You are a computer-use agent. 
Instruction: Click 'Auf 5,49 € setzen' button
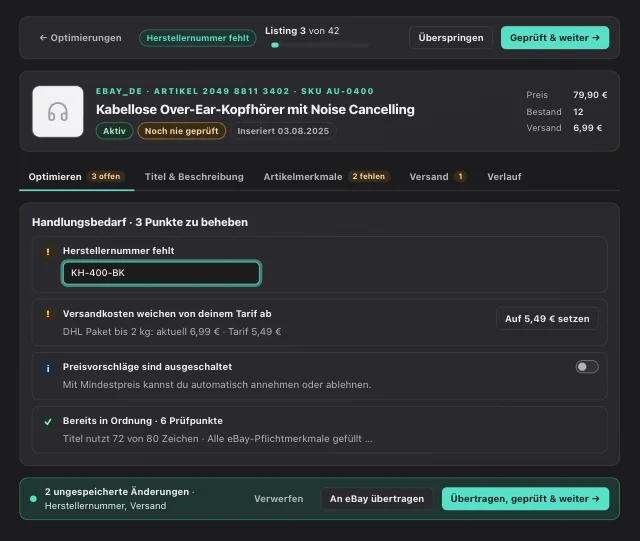(x=547, y=318)
